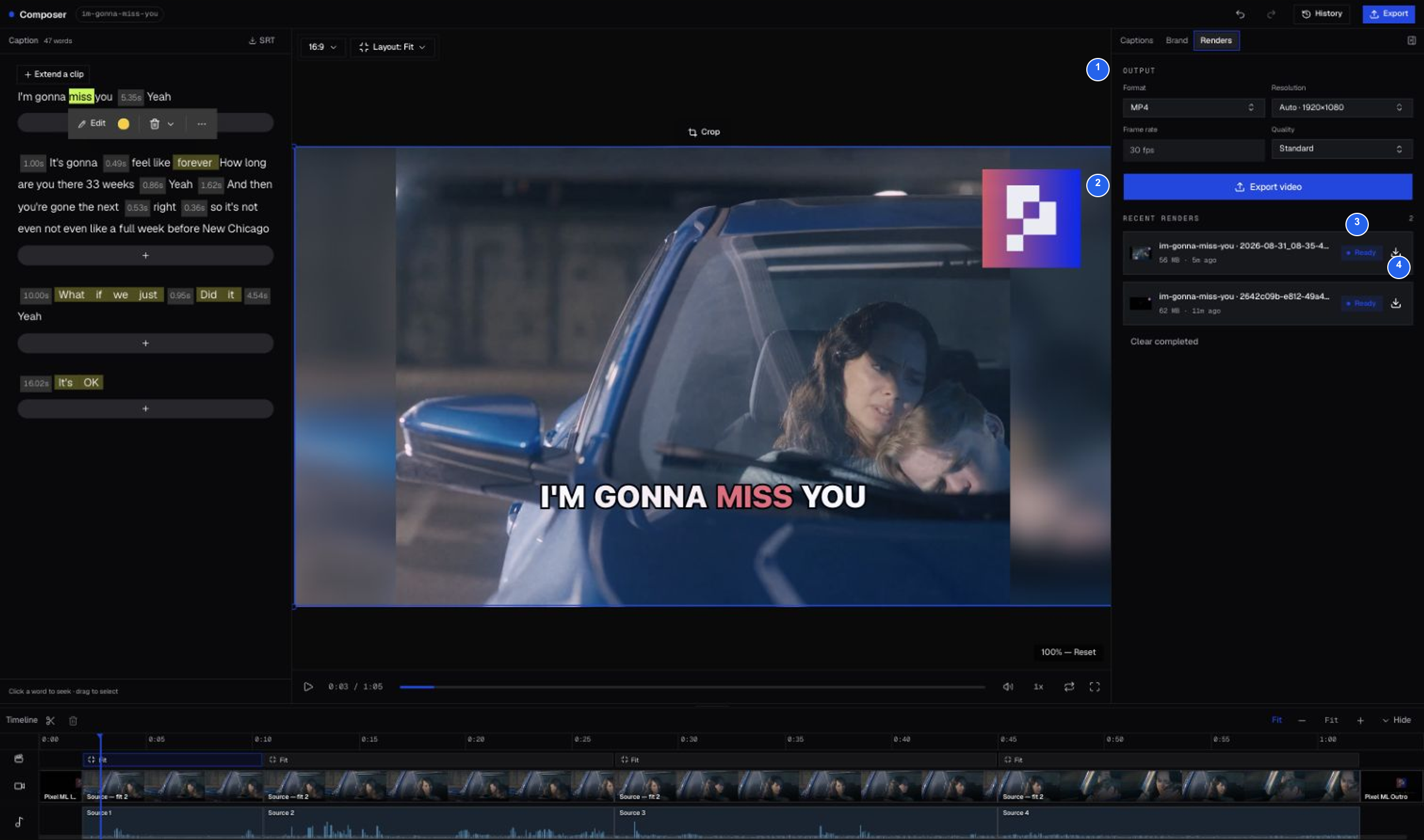The height and width of the screenshot is (840, 1424).
Task: Add a clip after 'New Chicago' paragraph
Action: pyautogui.click(x=145, y=255)
